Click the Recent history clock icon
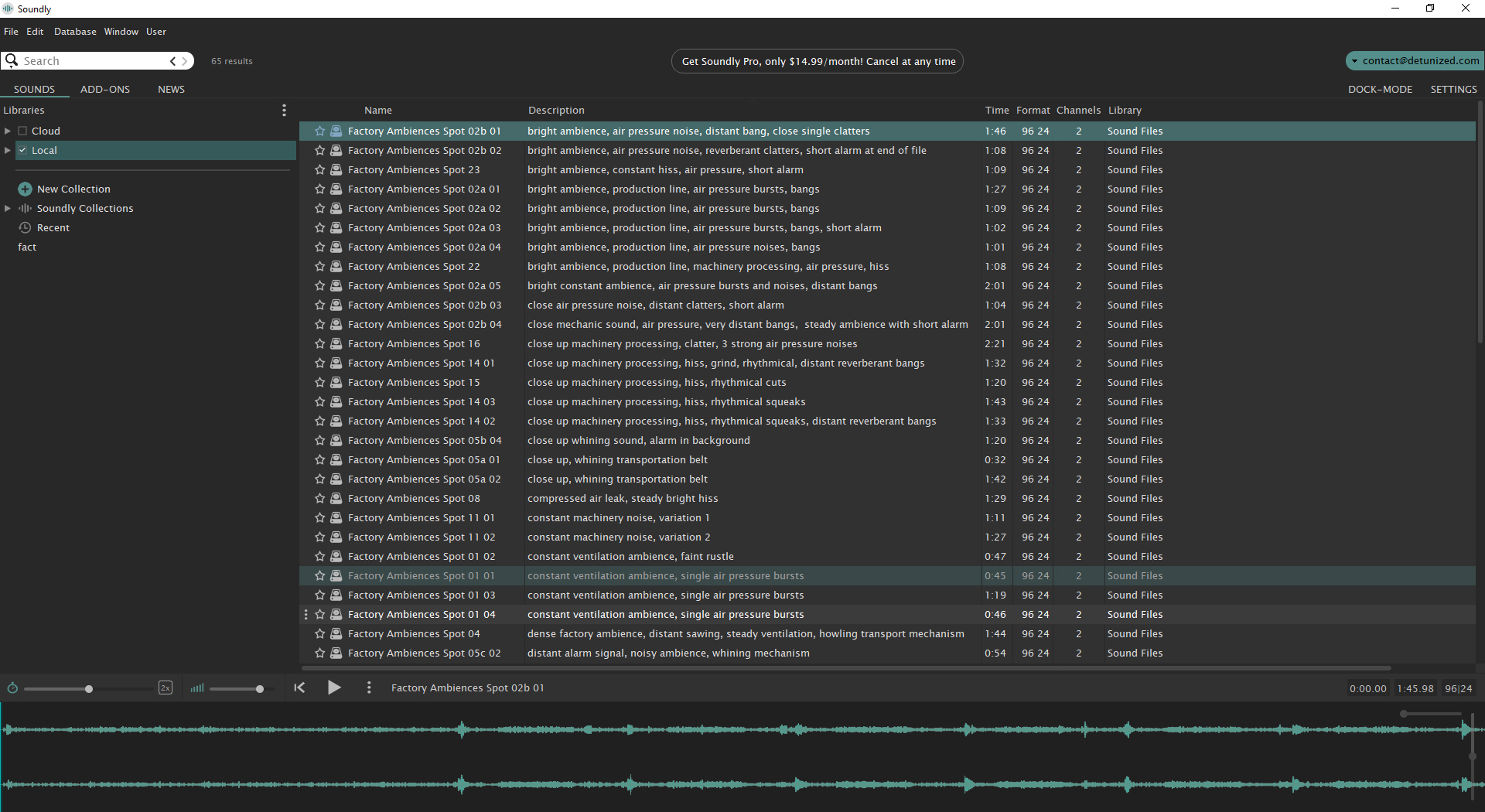The height and width of the screenshot is (812, 1485). tap(25, 228)
